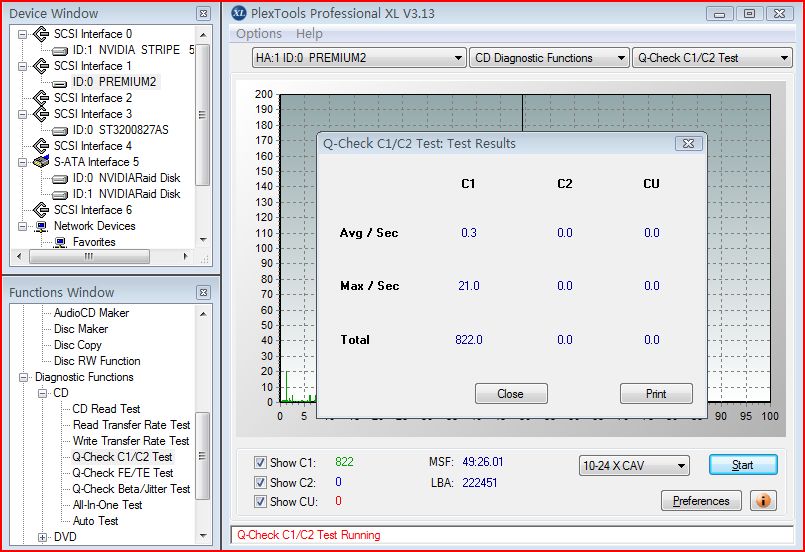Click the SCSI Interface 3 adapter icon
The width and height of the screenshot is (805, 552).
pyautogui.click(x=41, y=114)
